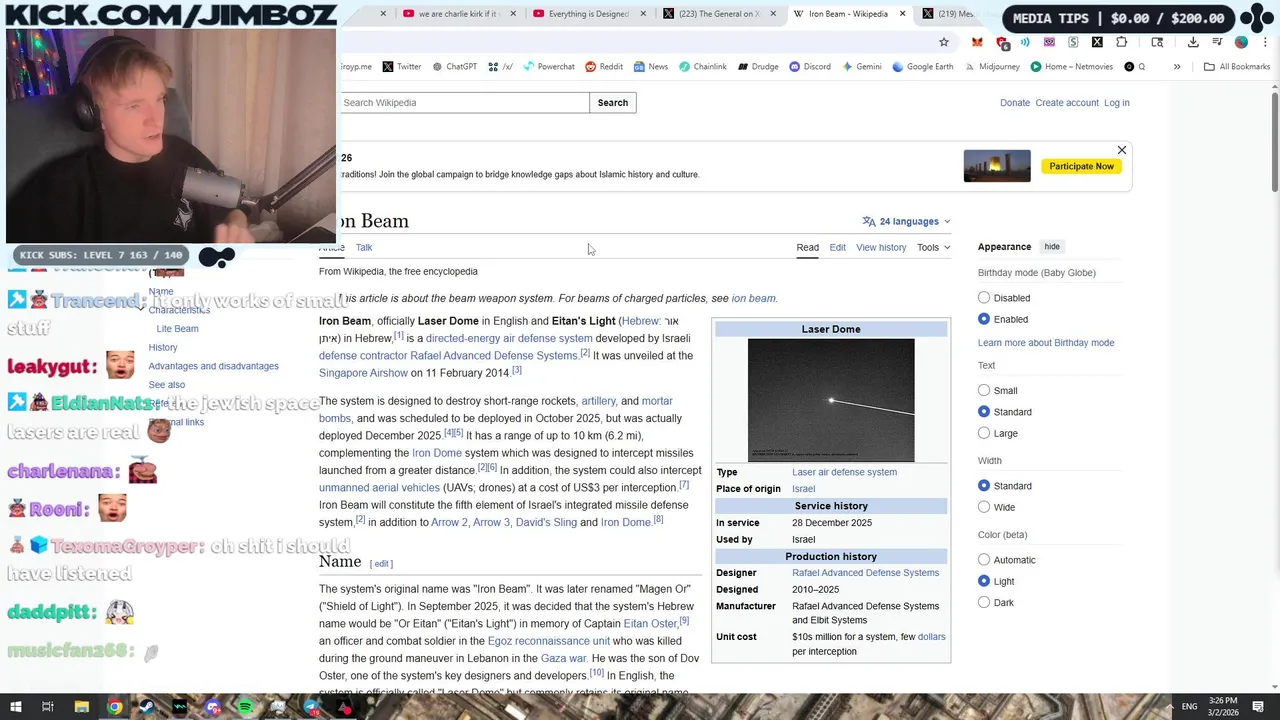Open the Log in link
This screenshot has width=1280, height=720.
coord(1117,103)
